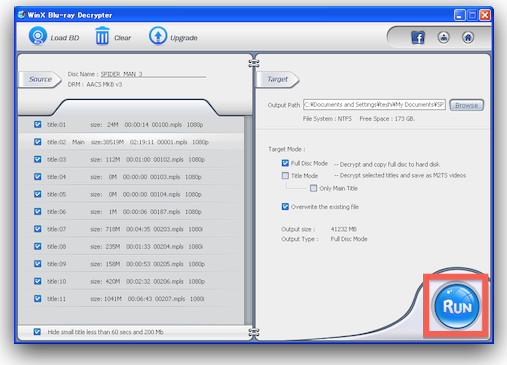Click the Clear trash can icon
This screenshot has height=365, width=507.
tap(102, 36)
